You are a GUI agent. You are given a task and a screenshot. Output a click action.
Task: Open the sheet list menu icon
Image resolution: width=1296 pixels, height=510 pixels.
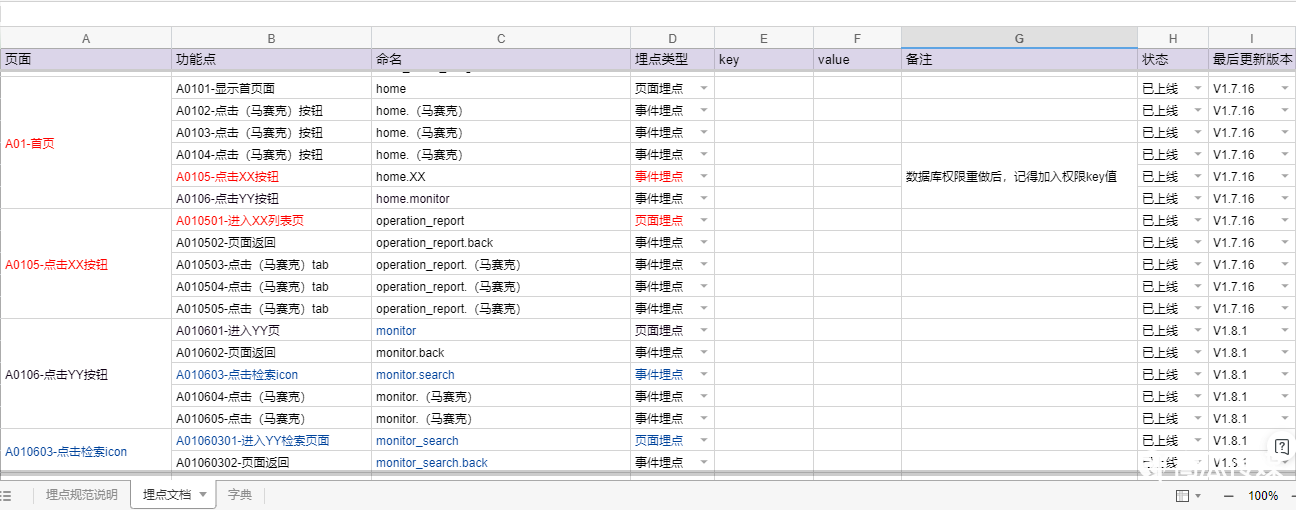point(7,495)
